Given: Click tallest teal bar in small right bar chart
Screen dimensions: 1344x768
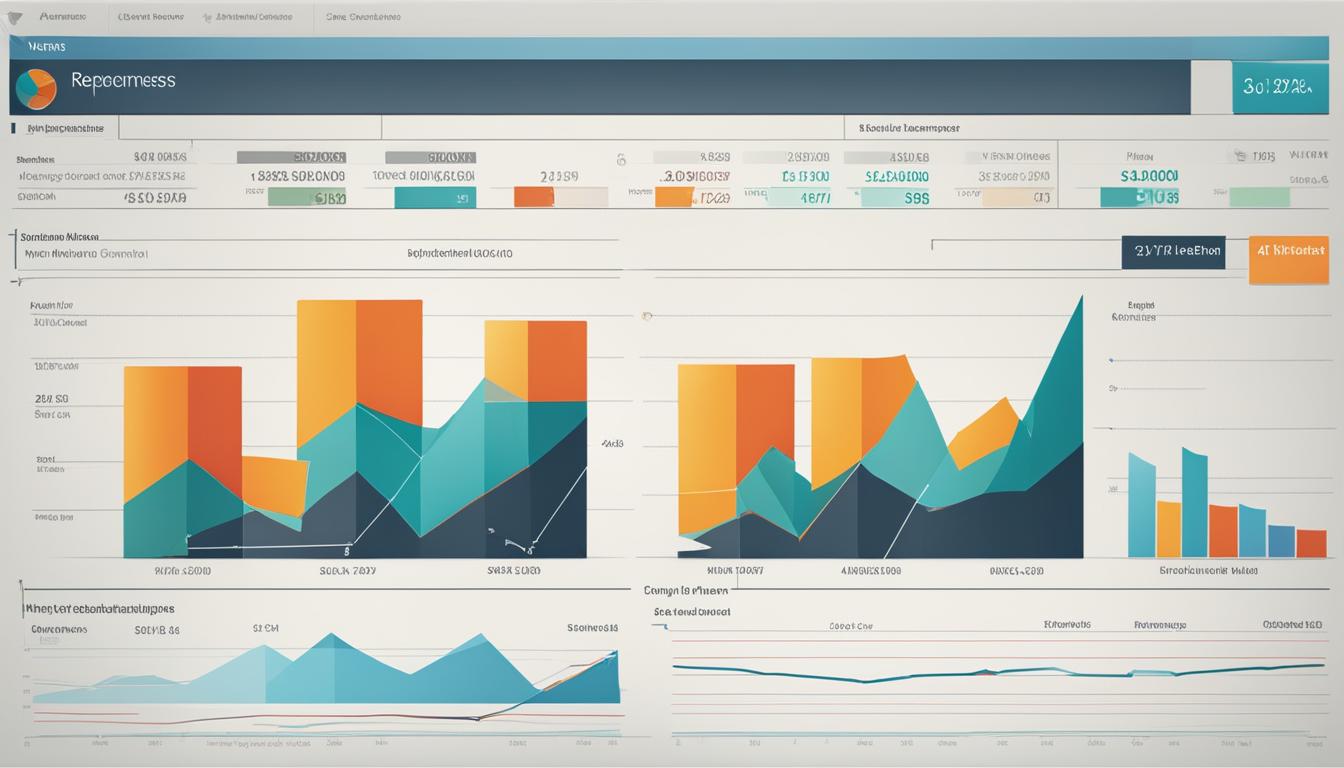Looking at the screenshot, I should point(1194,502).
